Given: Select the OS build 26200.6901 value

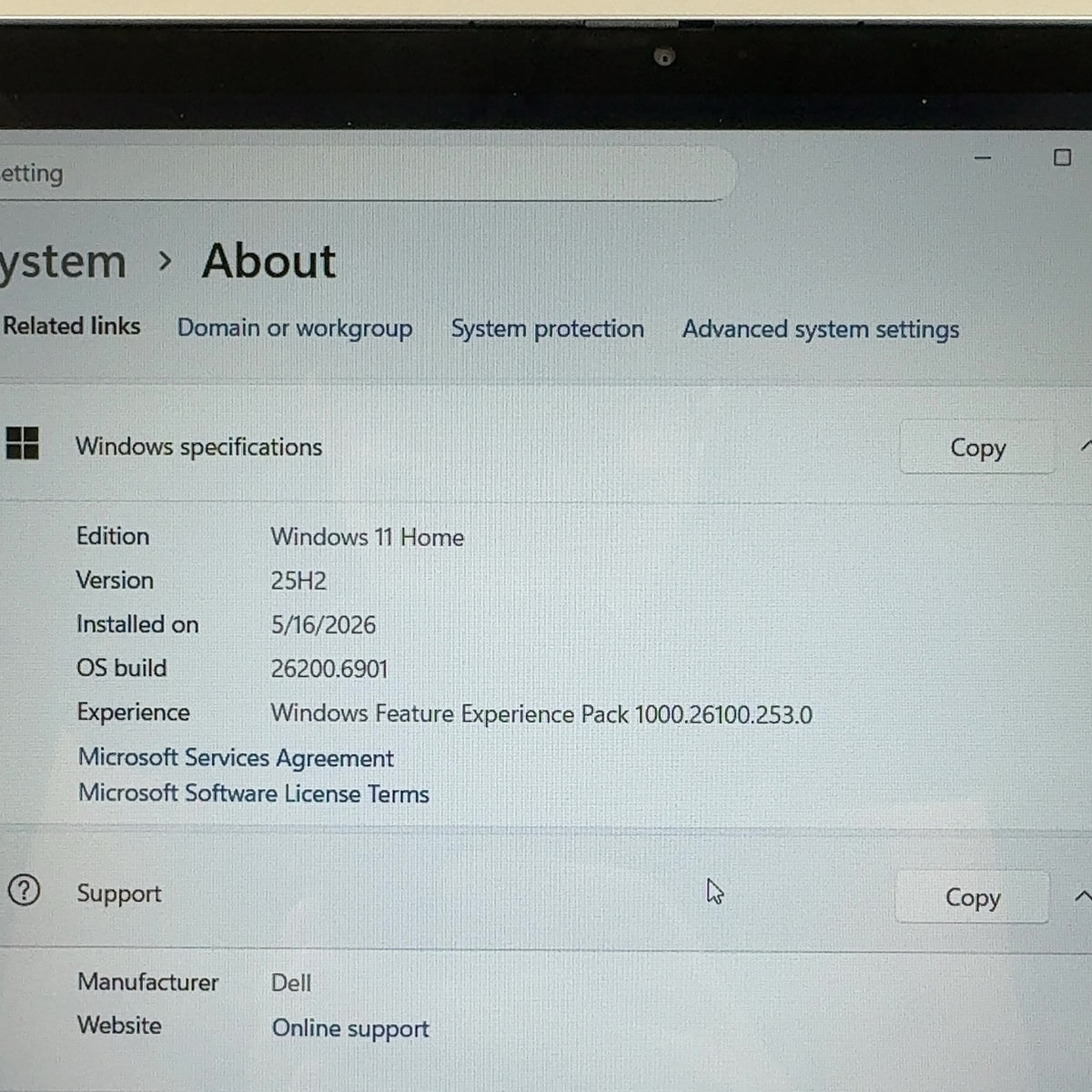Looking at the screenshot, I should click(x=329, y=669).
